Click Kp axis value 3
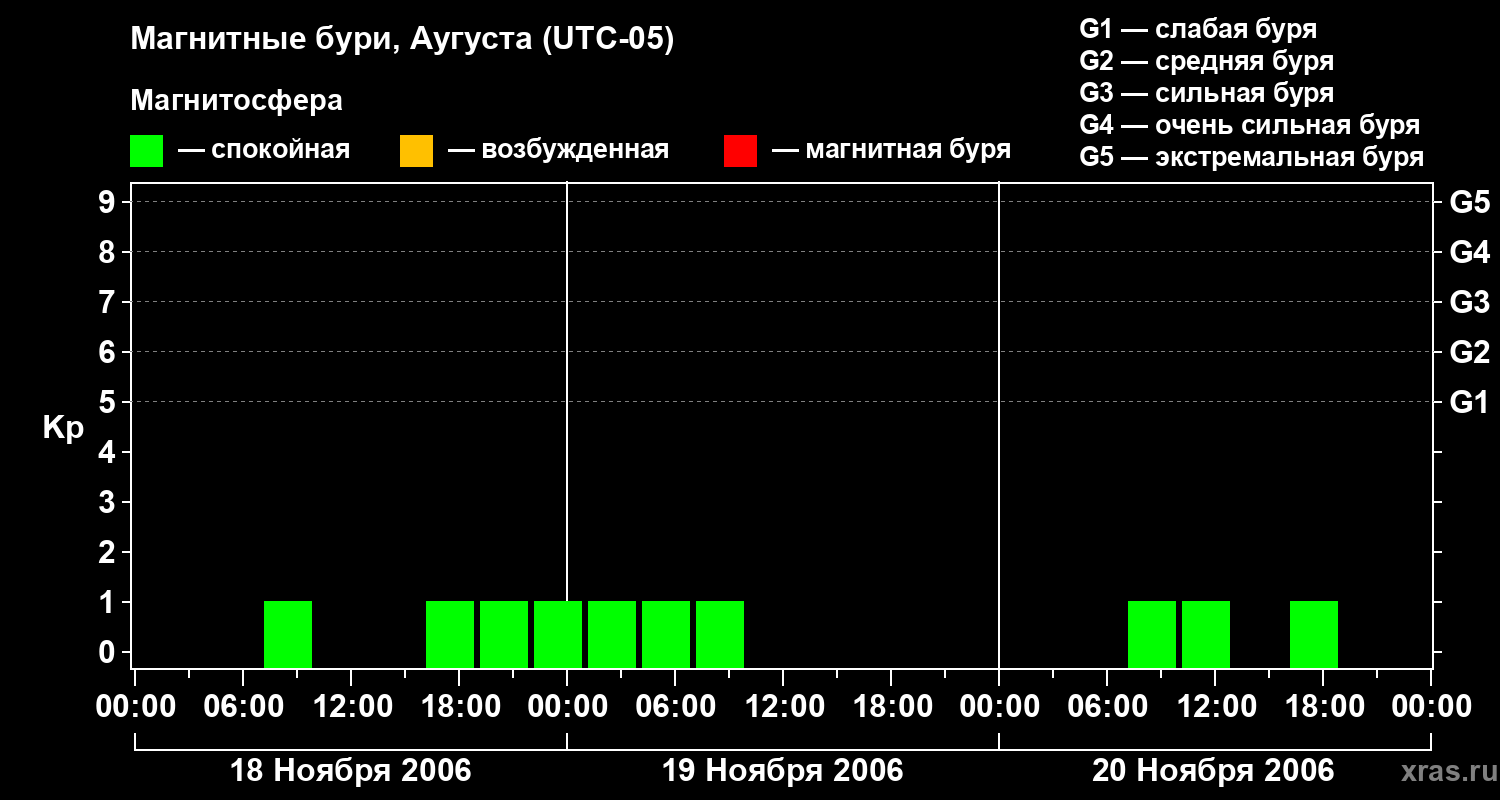 tap(109, 502)
